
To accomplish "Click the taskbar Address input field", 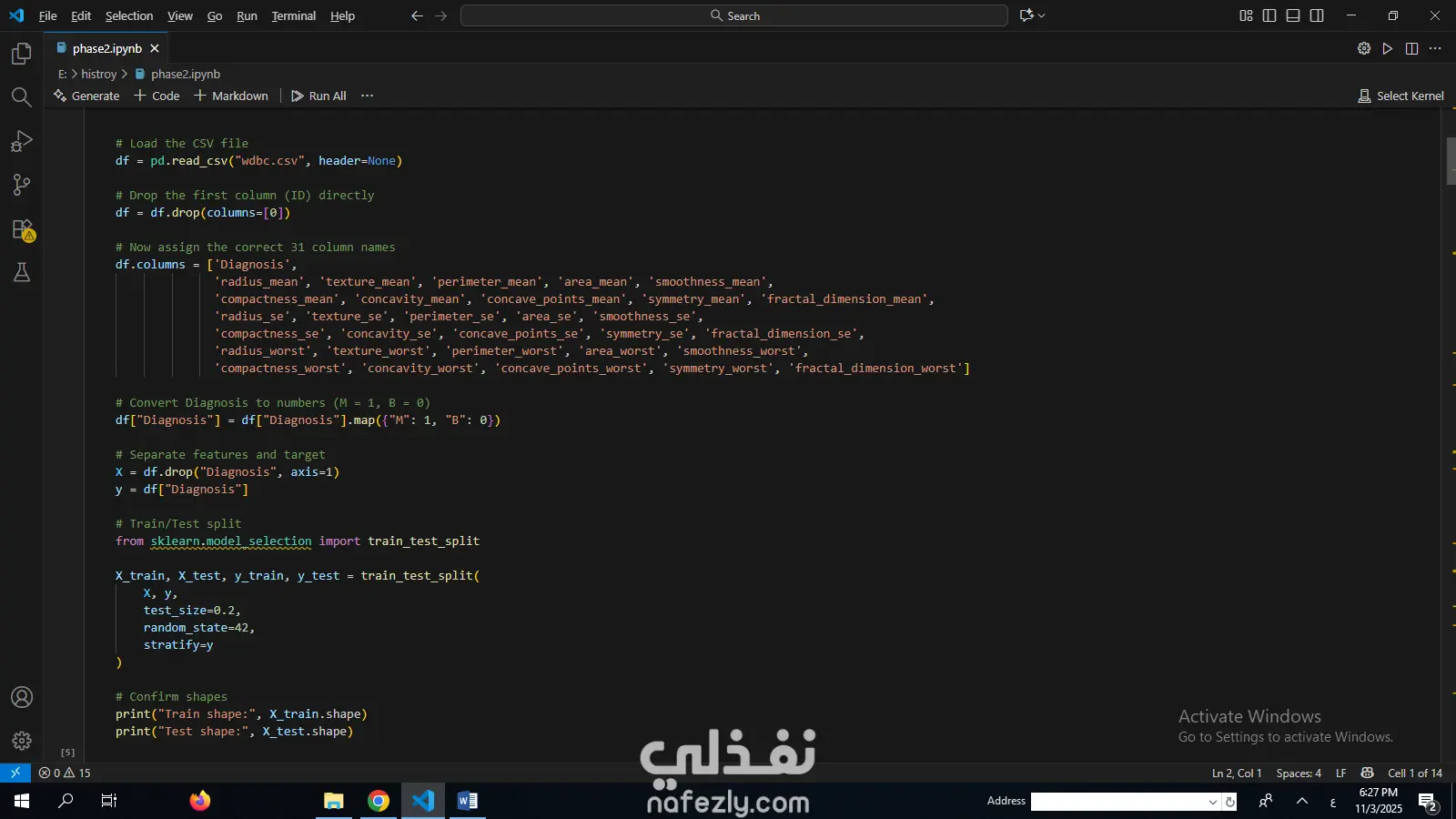I will [1118, 802].
